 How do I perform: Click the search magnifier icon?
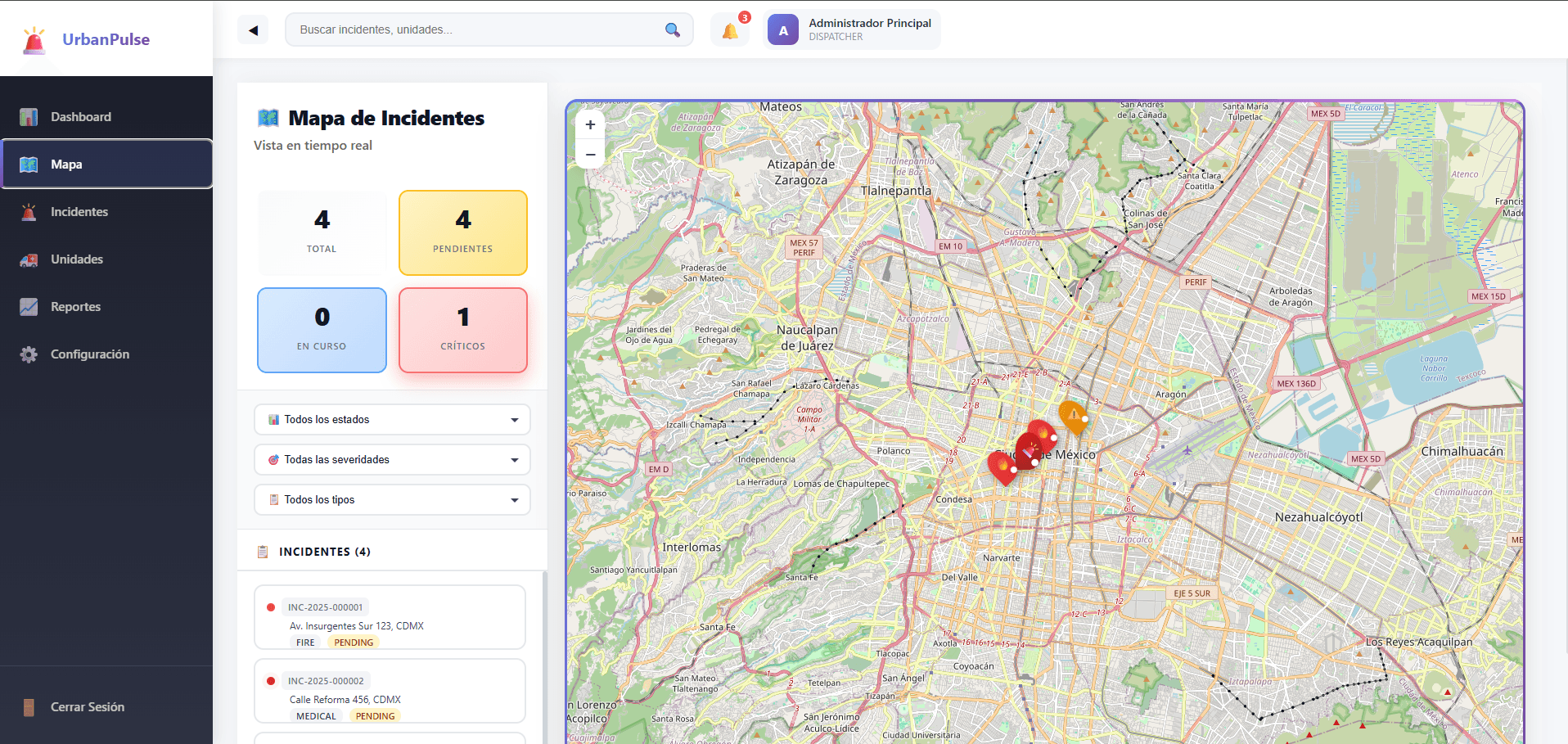672,30
